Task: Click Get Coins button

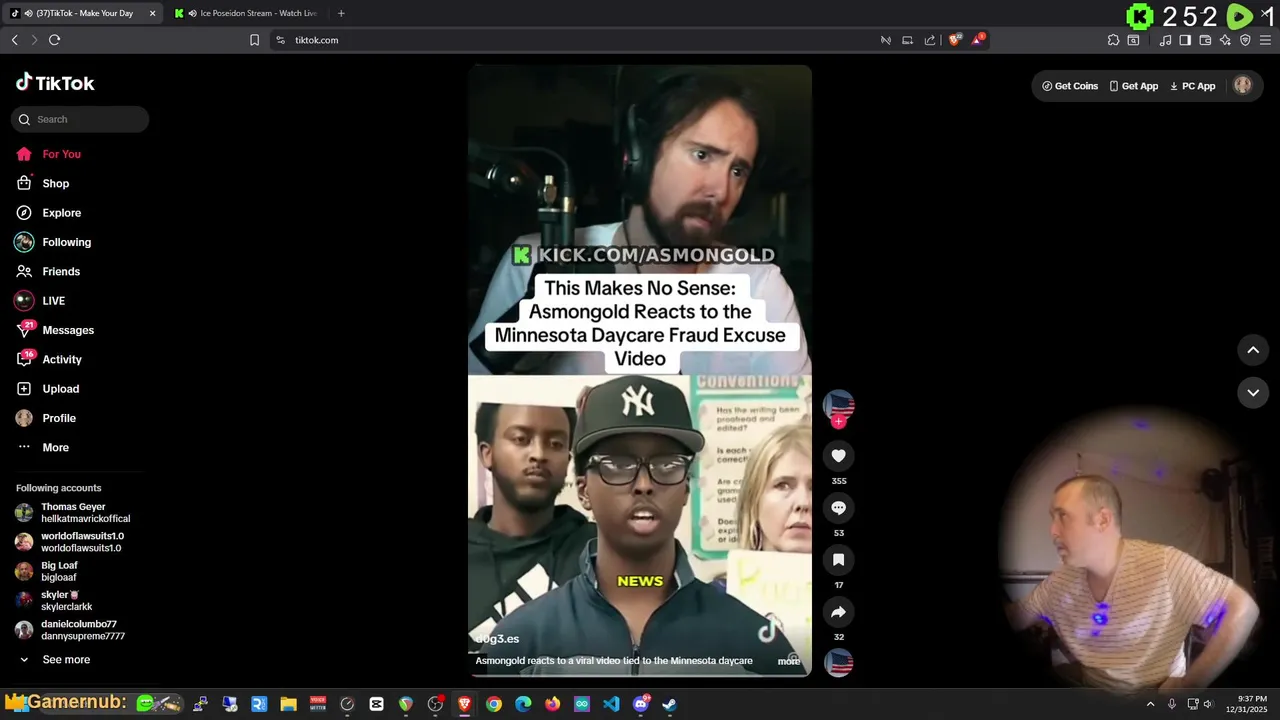Action: click(1070, 86)
